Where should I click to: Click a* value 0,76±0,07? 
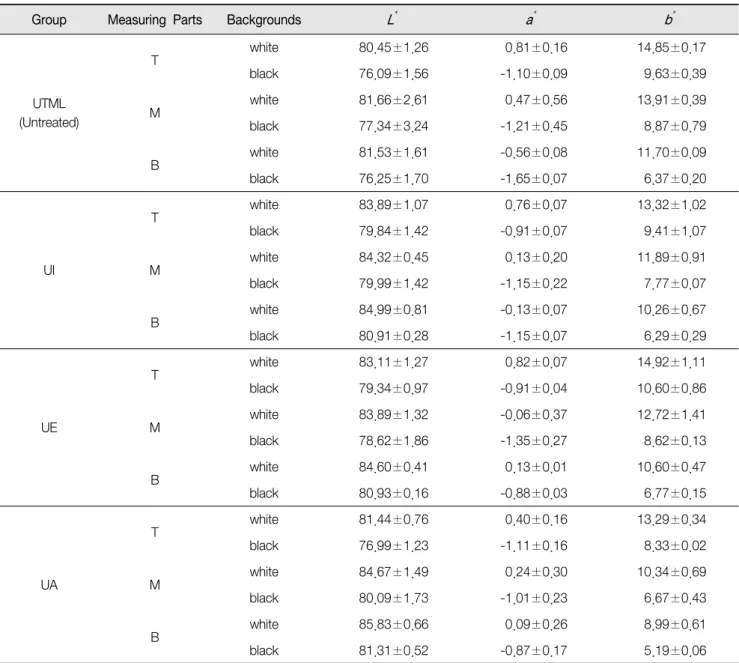click(536, 205)
